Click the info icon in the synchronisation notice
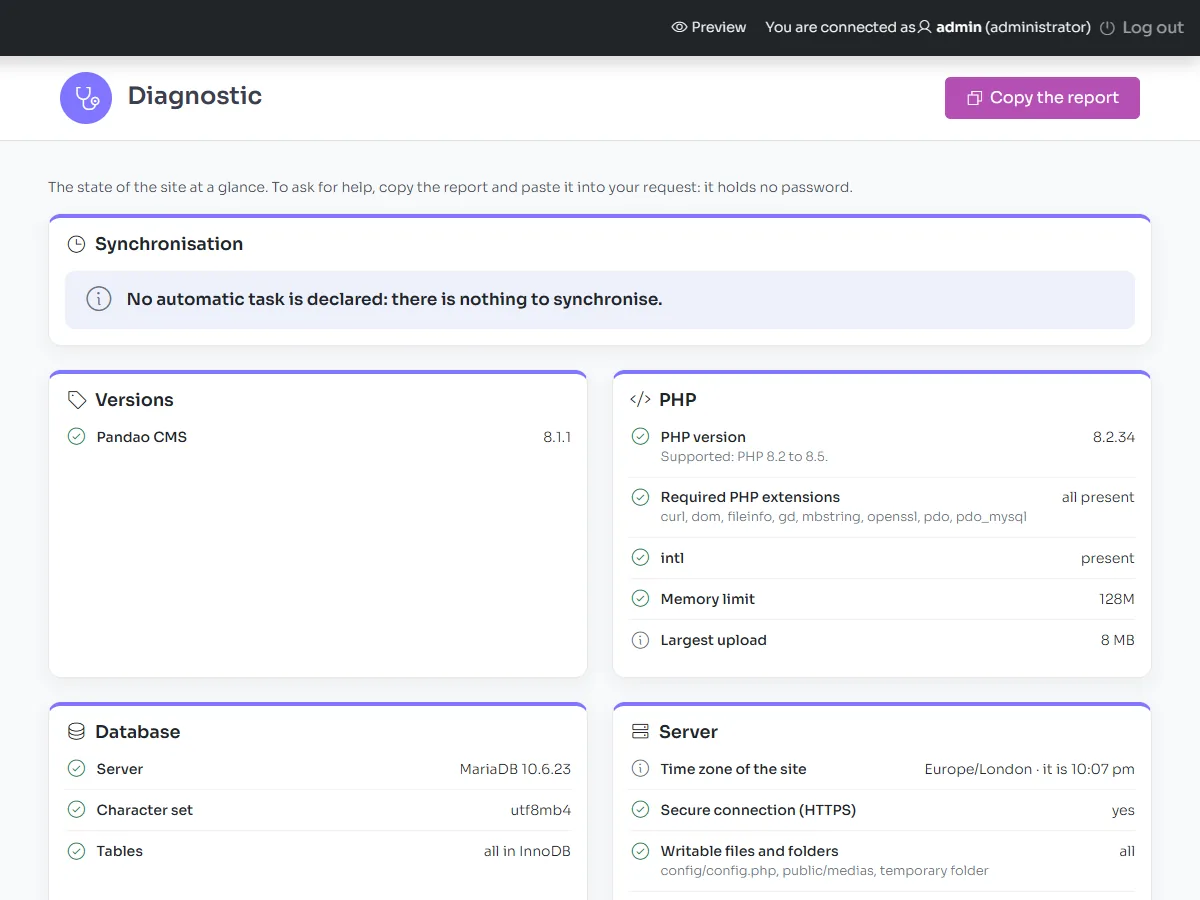The image size is (1200, 900). point(99,299)
